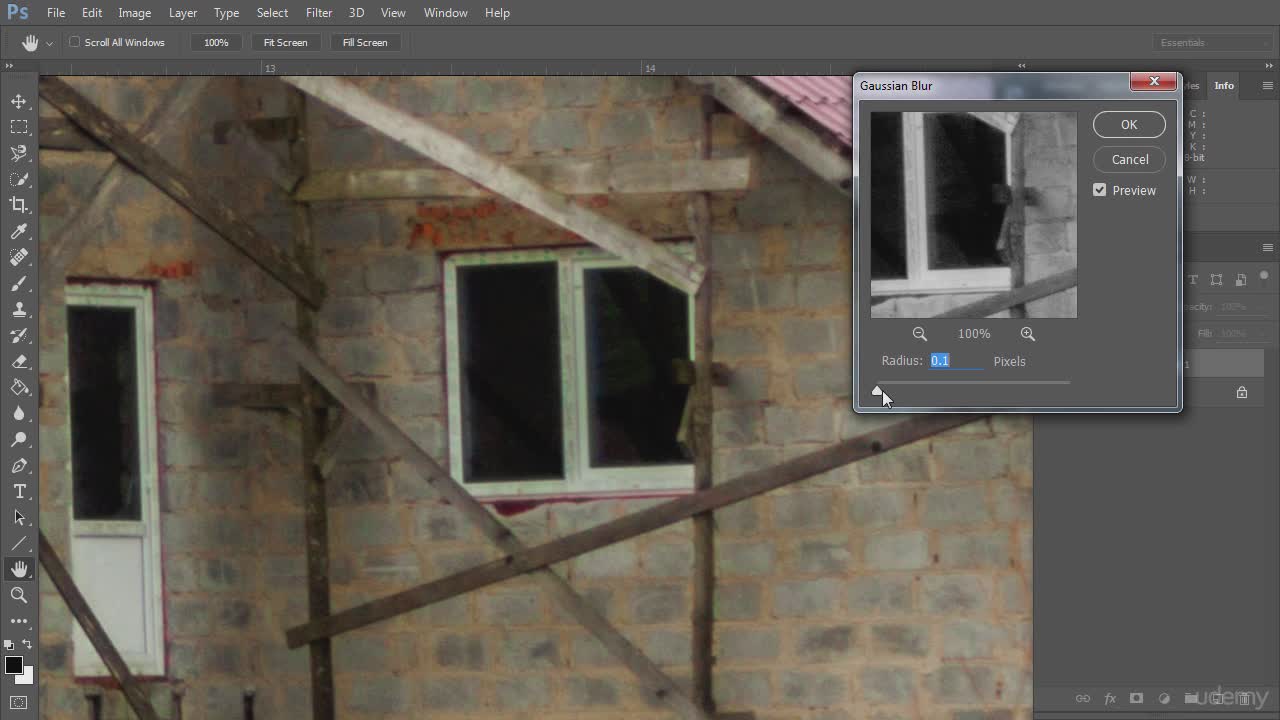Image resolution: width=1280 pixels, height=720 pixels.
Task: Select the Hand tool in the toolbox
Action: pos(19,569)
